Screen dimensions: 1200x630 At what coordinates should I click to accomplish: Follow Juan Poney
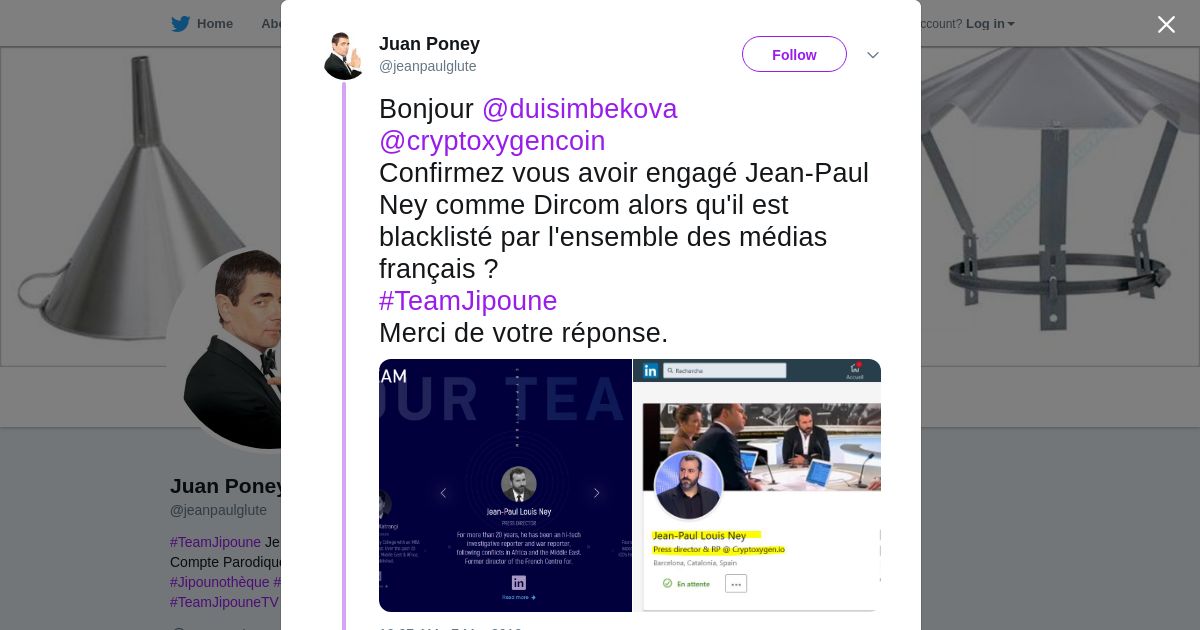(x=794, y=54)
